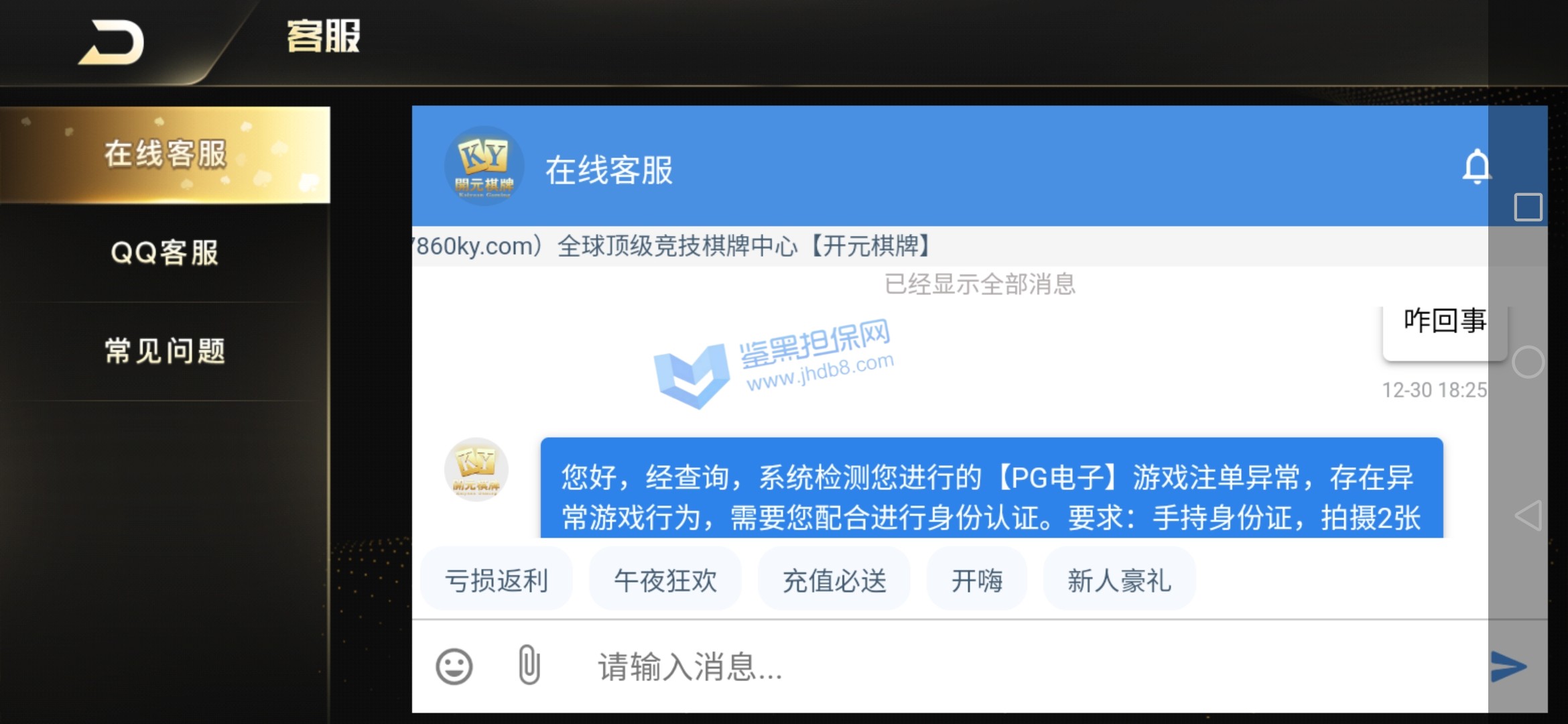Switch to the QQ客服 tab
Image resolution: width=1568 pixels, height=724 pixels.
(x=165, y=253)
